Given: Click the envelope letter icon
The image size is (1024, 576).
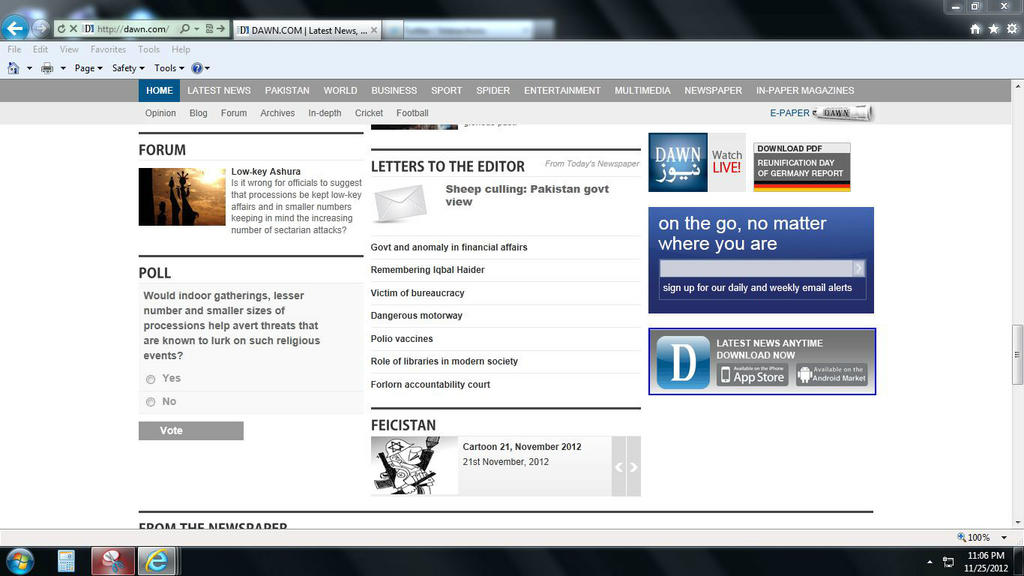Looking at the screenshot, I should [400, 203].
